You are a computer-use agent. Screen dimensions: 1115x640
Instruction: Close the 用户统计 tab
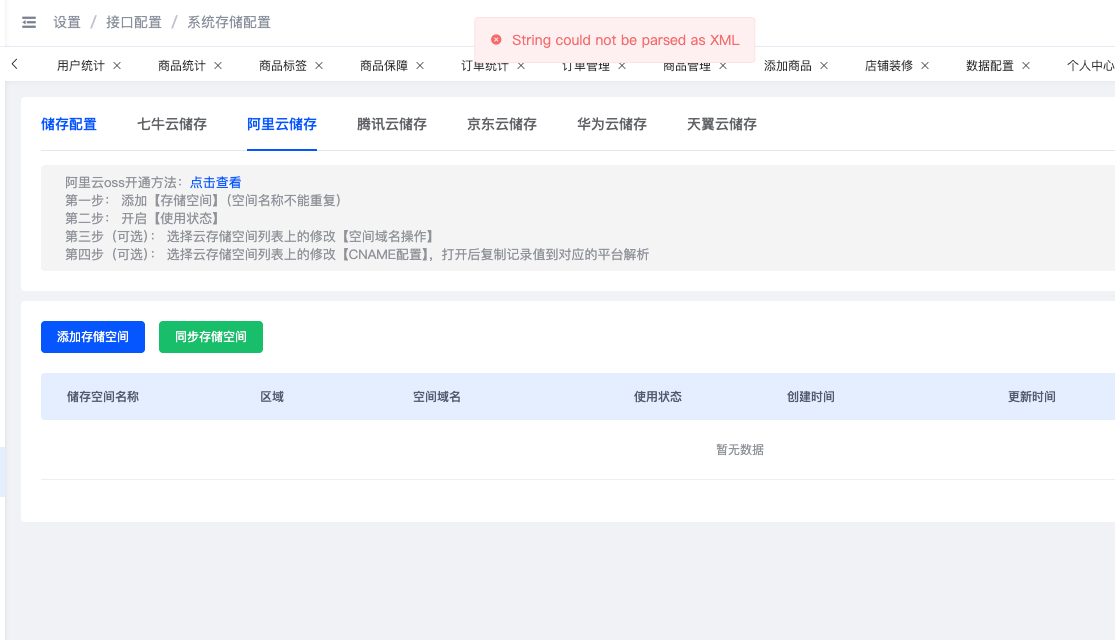[x=117, y=65]
